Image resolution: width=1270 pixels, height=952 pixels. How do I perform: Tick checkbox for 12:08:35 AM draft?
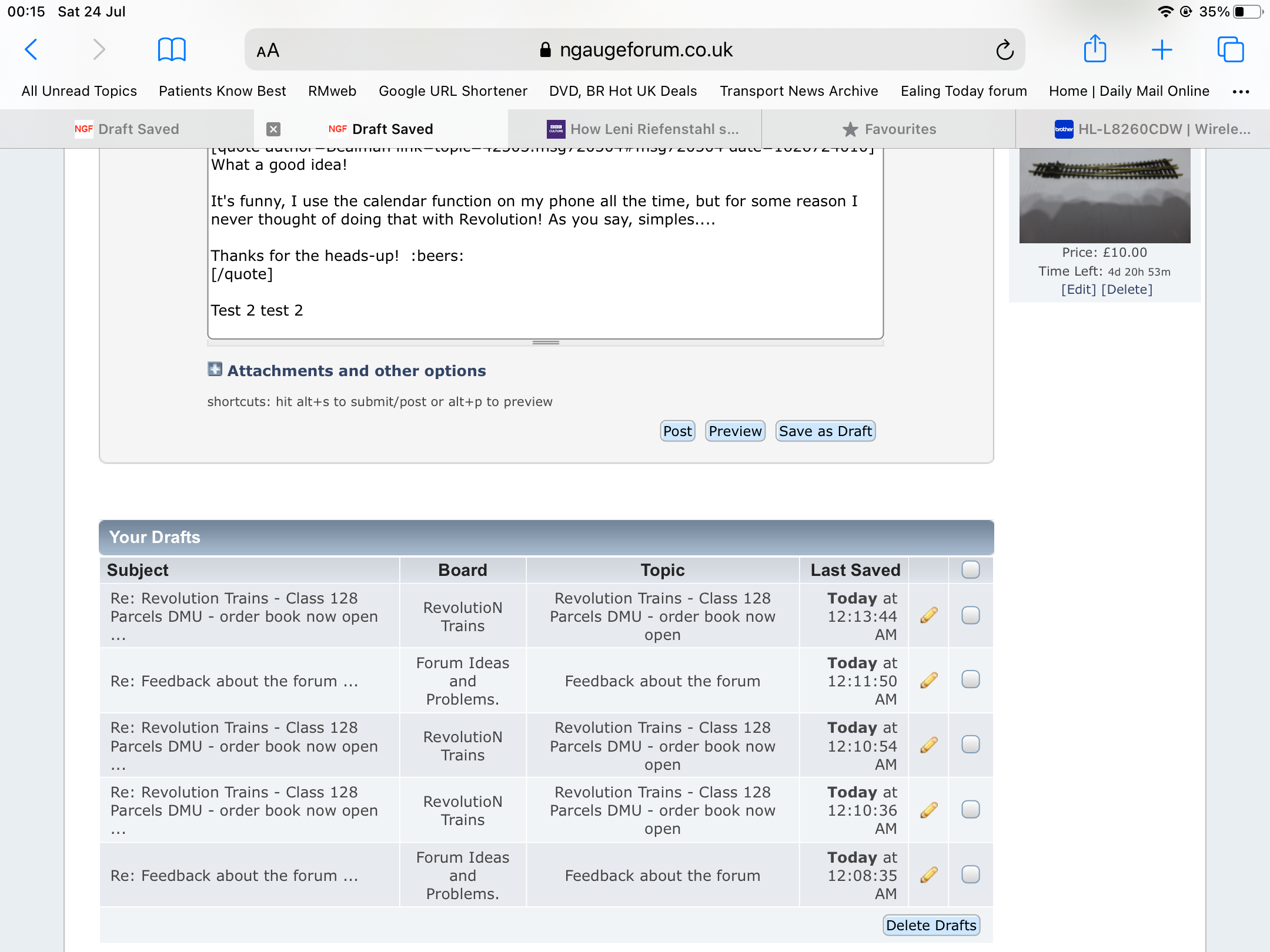tap(971, 874)
